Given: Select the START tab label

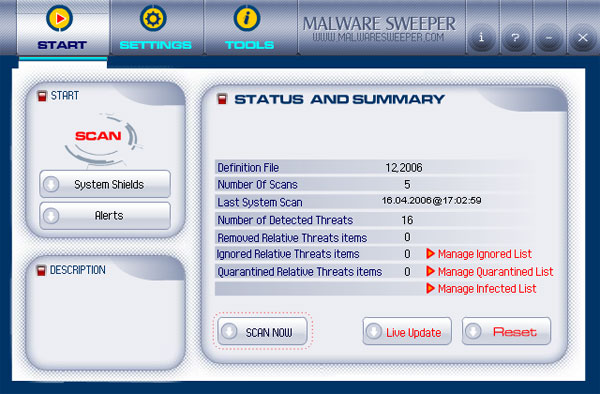Looking at the screenshot, I should pos(62,45).
